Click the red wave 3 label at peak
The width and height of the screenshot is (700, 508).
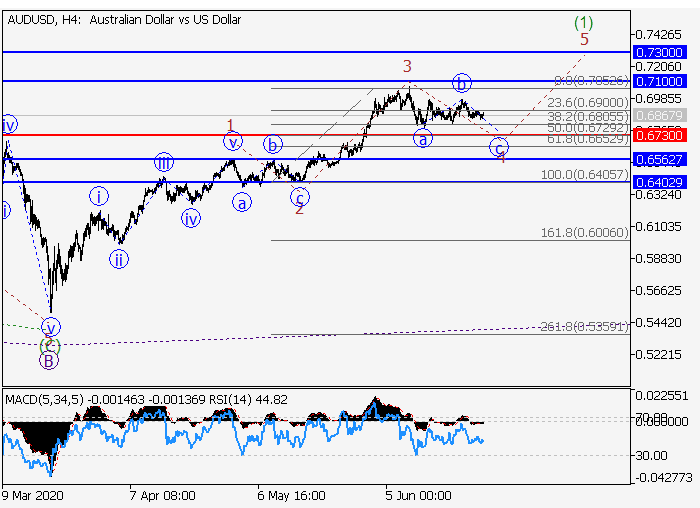[407, 66]
